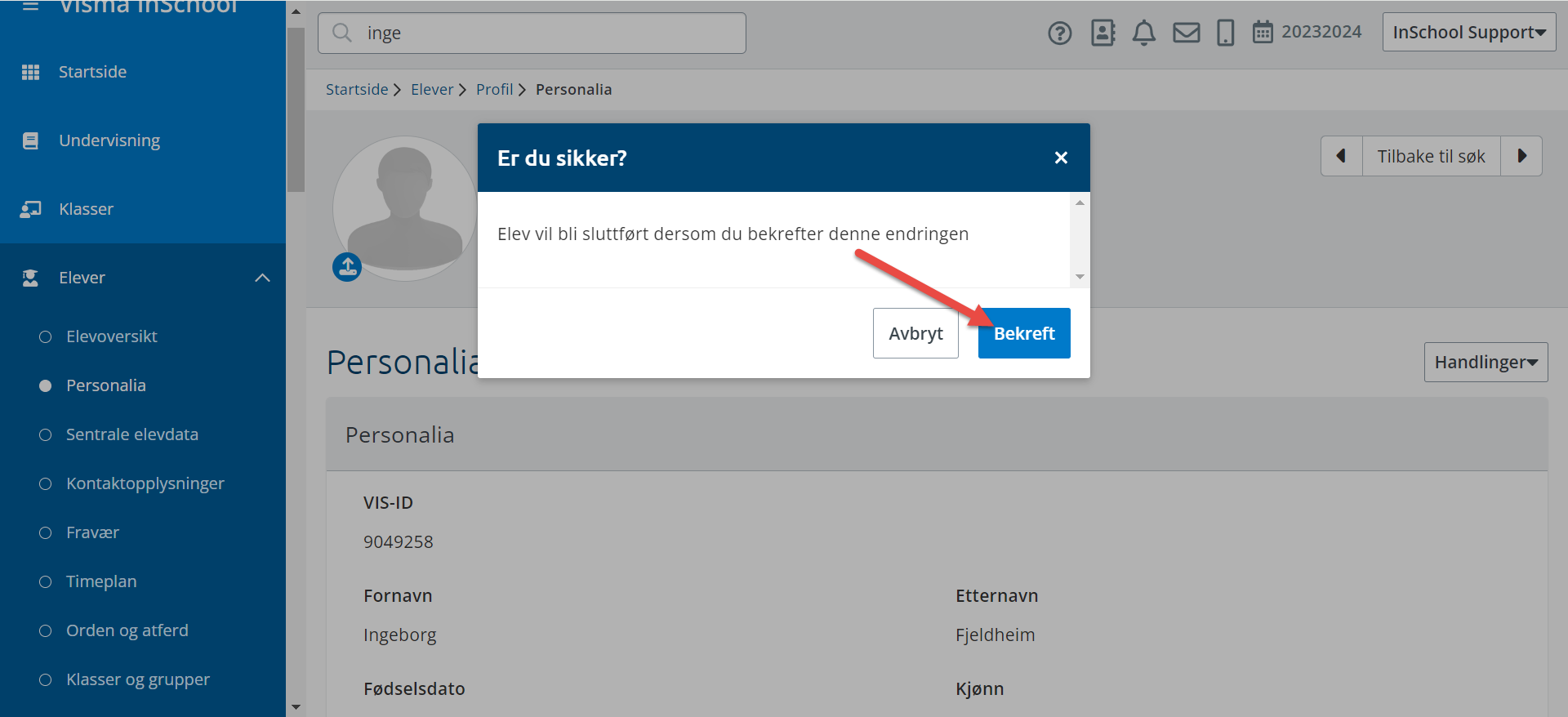This screenshot has height=717, width=1568.
Task: Click the Startside grid icon
Action: [x=30, y=72]
